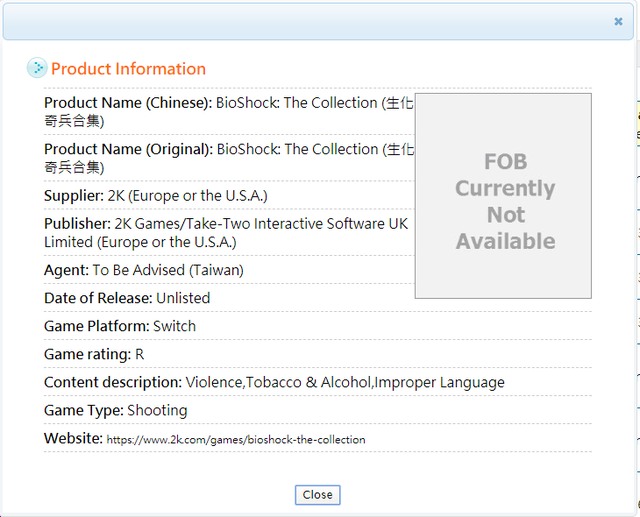Click the FOB Currently Not Available image placeholder
This screenshot has height=517, width=640.
503,196
